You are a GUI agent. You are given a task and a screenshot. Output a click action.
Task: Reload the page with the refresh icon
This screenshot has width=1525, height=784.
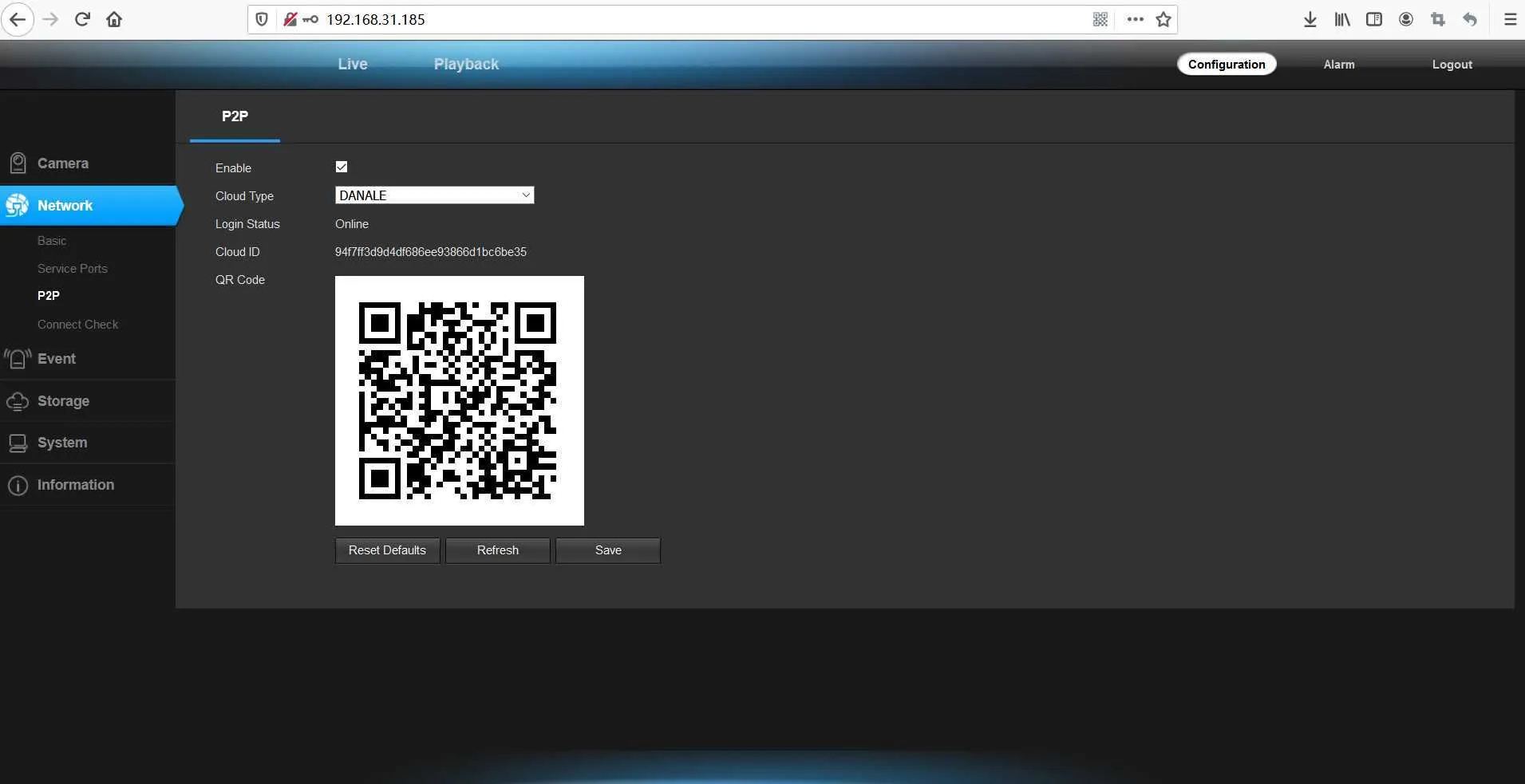tap(82, 19)
